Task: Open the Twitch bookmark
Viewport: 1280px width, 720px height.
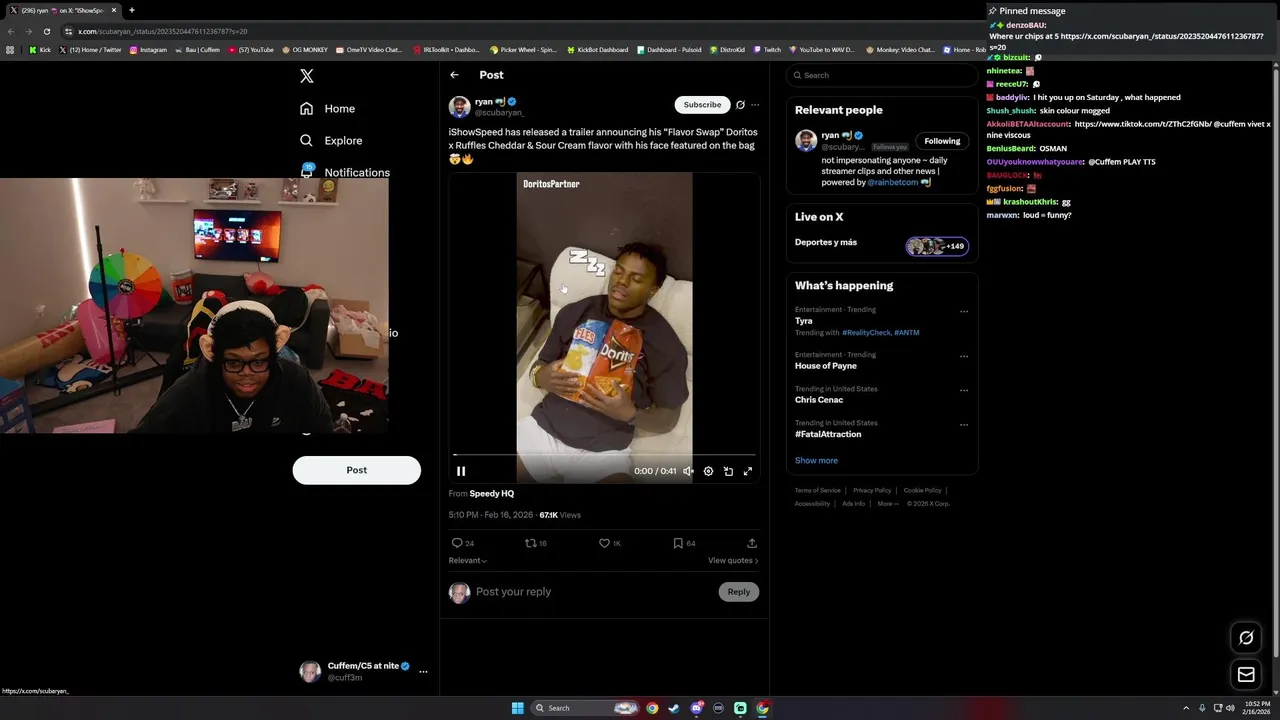Action: tap(767, 50)
